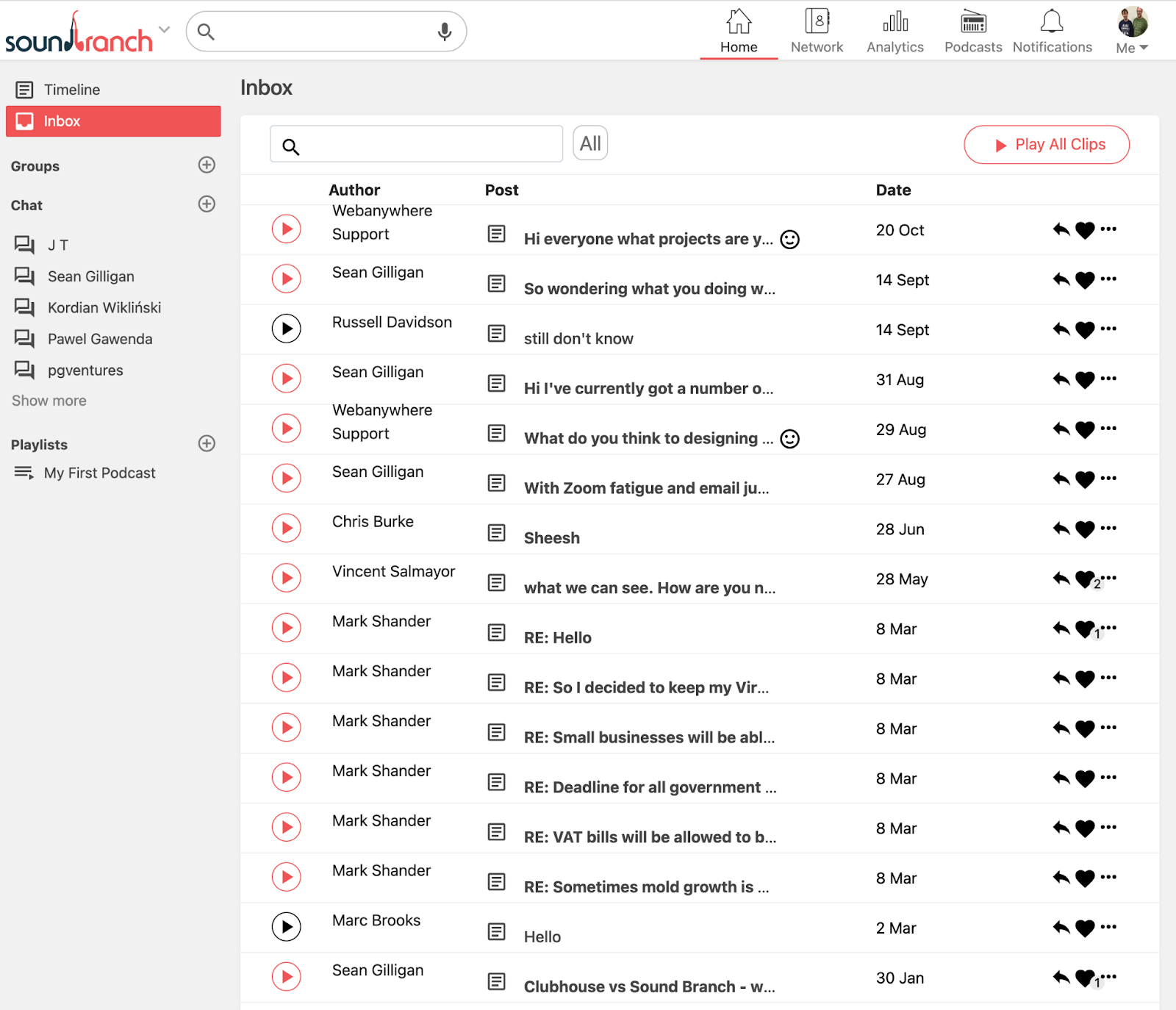Open the All filter dropdown

590,143
